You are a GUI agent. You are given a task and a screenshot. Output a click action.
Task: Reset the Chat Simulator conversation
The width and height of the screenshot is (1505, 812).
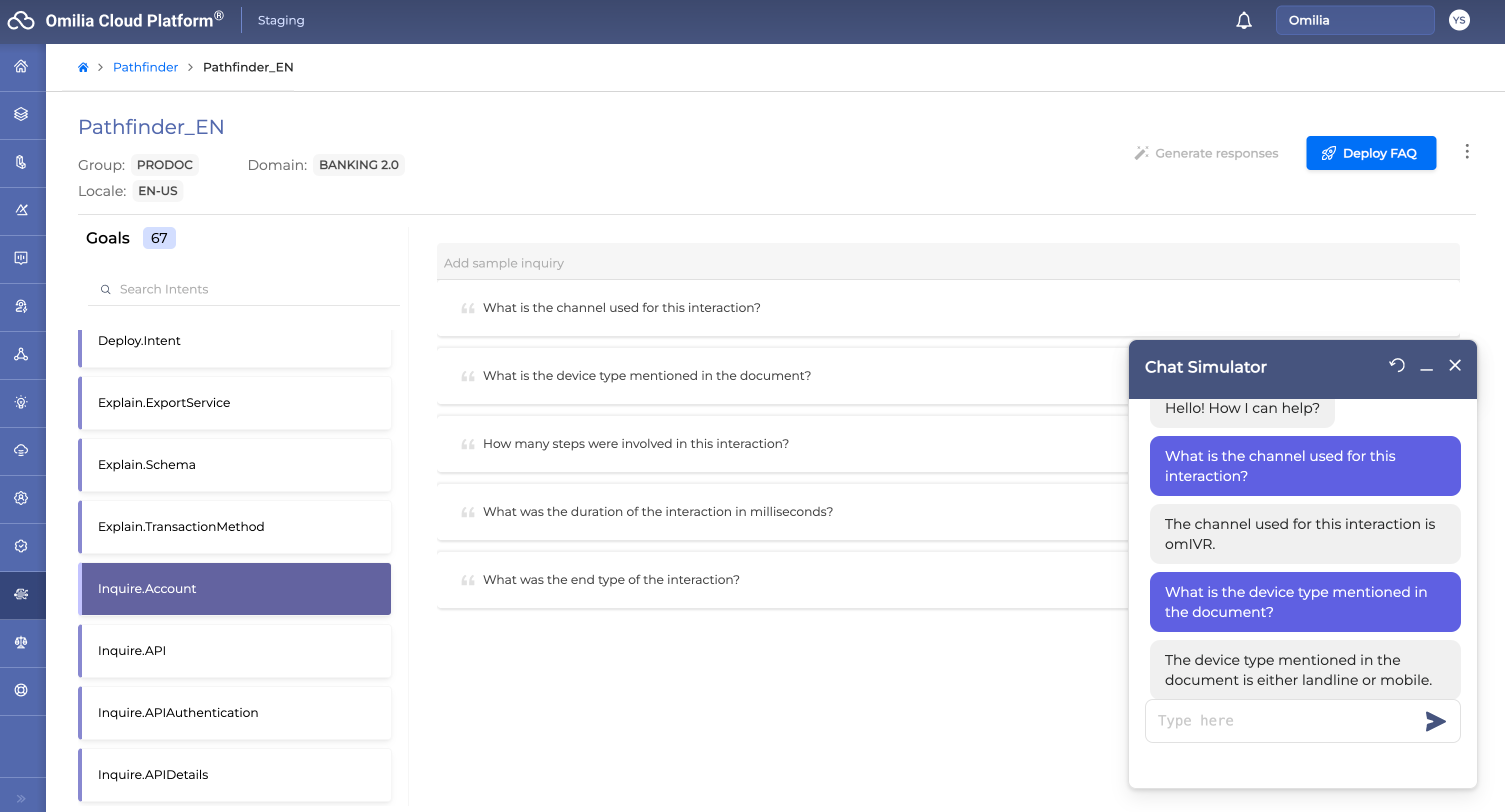pyautogui.click(x=1396, y=365)
